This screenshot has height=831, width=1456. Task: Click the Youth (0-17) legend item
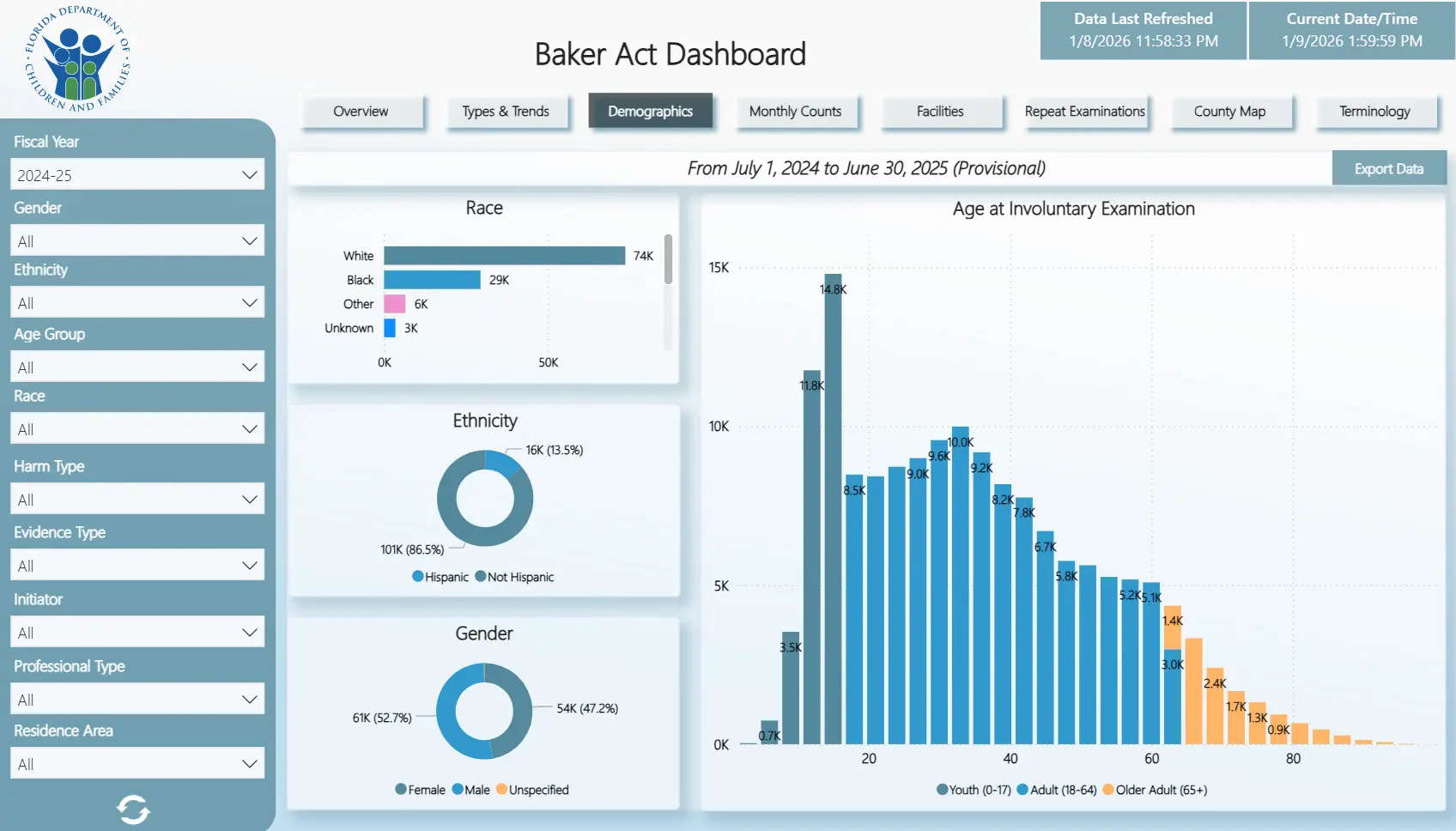tap(974, 790)
